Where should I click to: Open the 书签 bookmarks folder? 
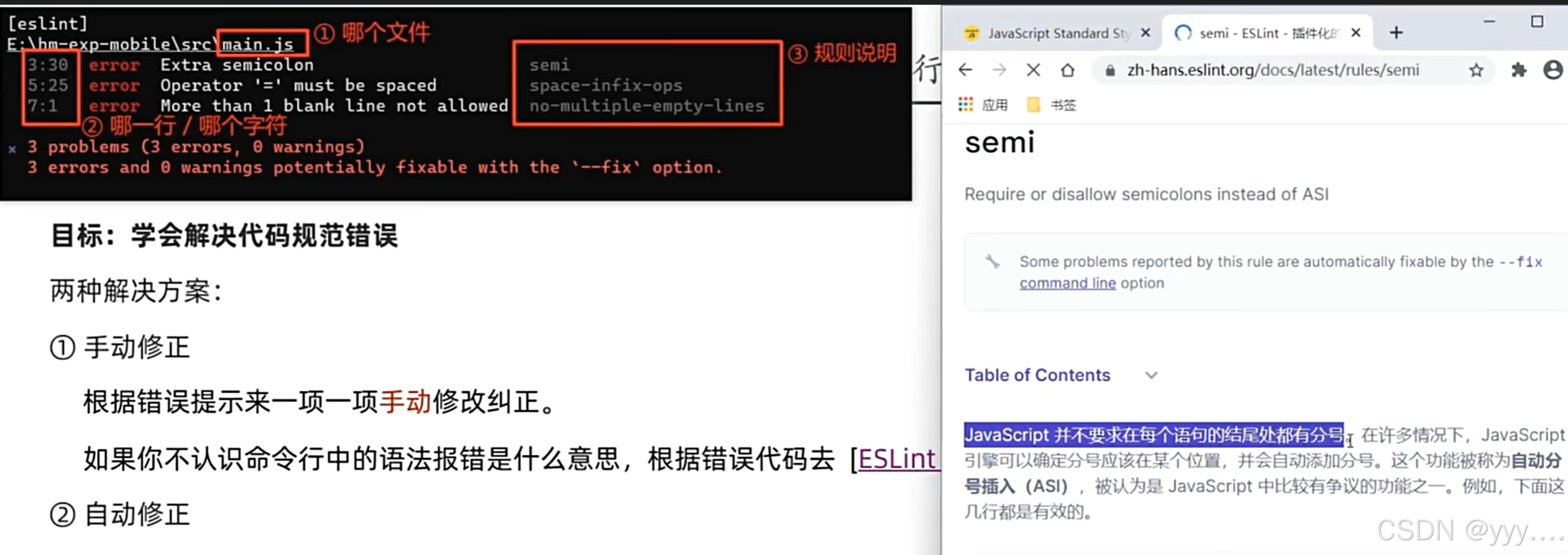point(1051,105)
